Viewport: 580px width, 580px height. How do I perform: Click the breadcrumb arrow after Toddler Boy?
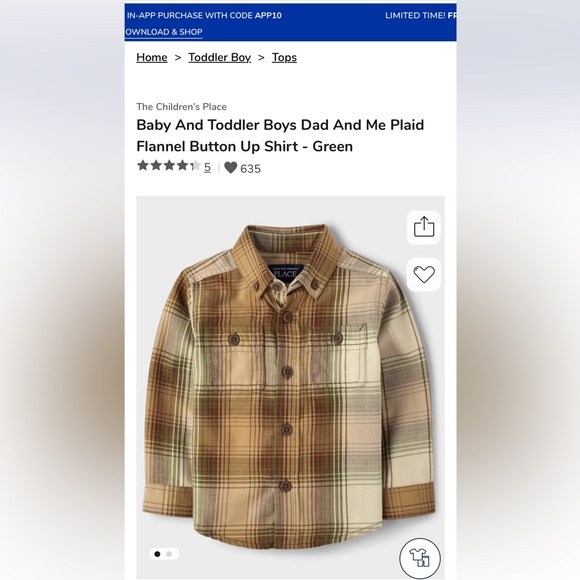[x=261, y=57]
